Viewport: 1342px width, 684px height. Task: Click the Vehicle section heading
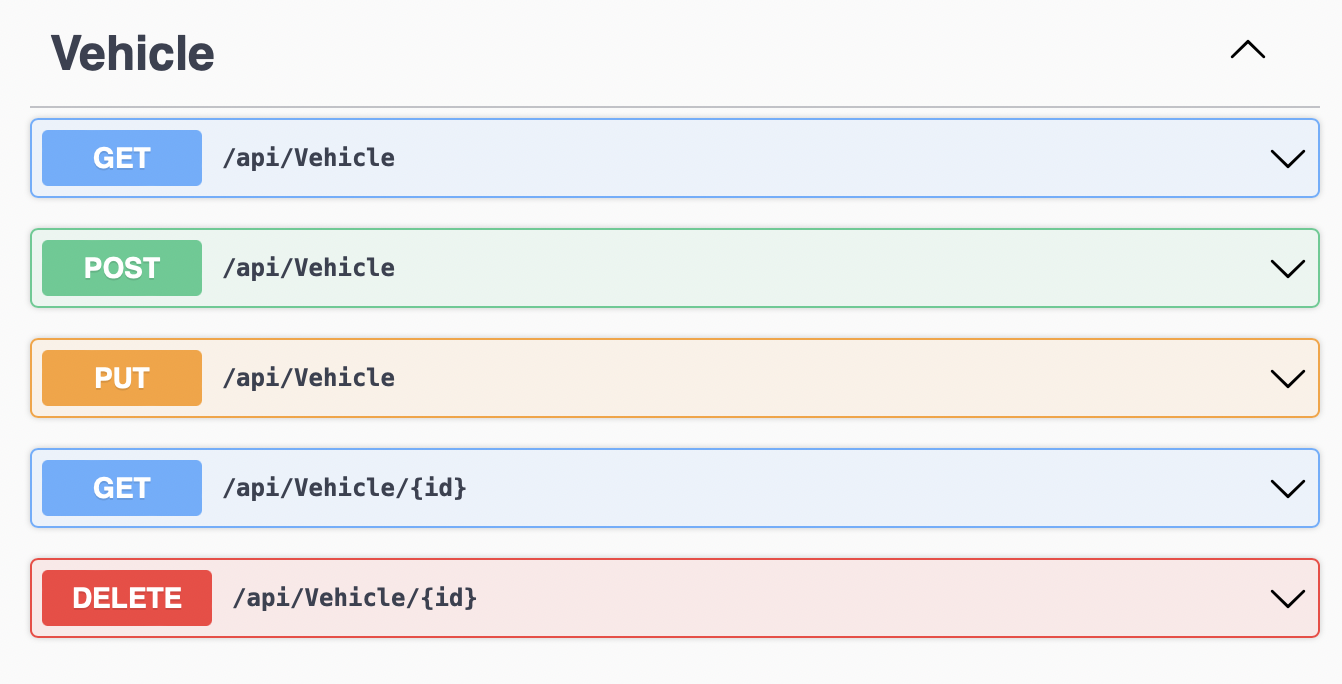tap(133, 53)
